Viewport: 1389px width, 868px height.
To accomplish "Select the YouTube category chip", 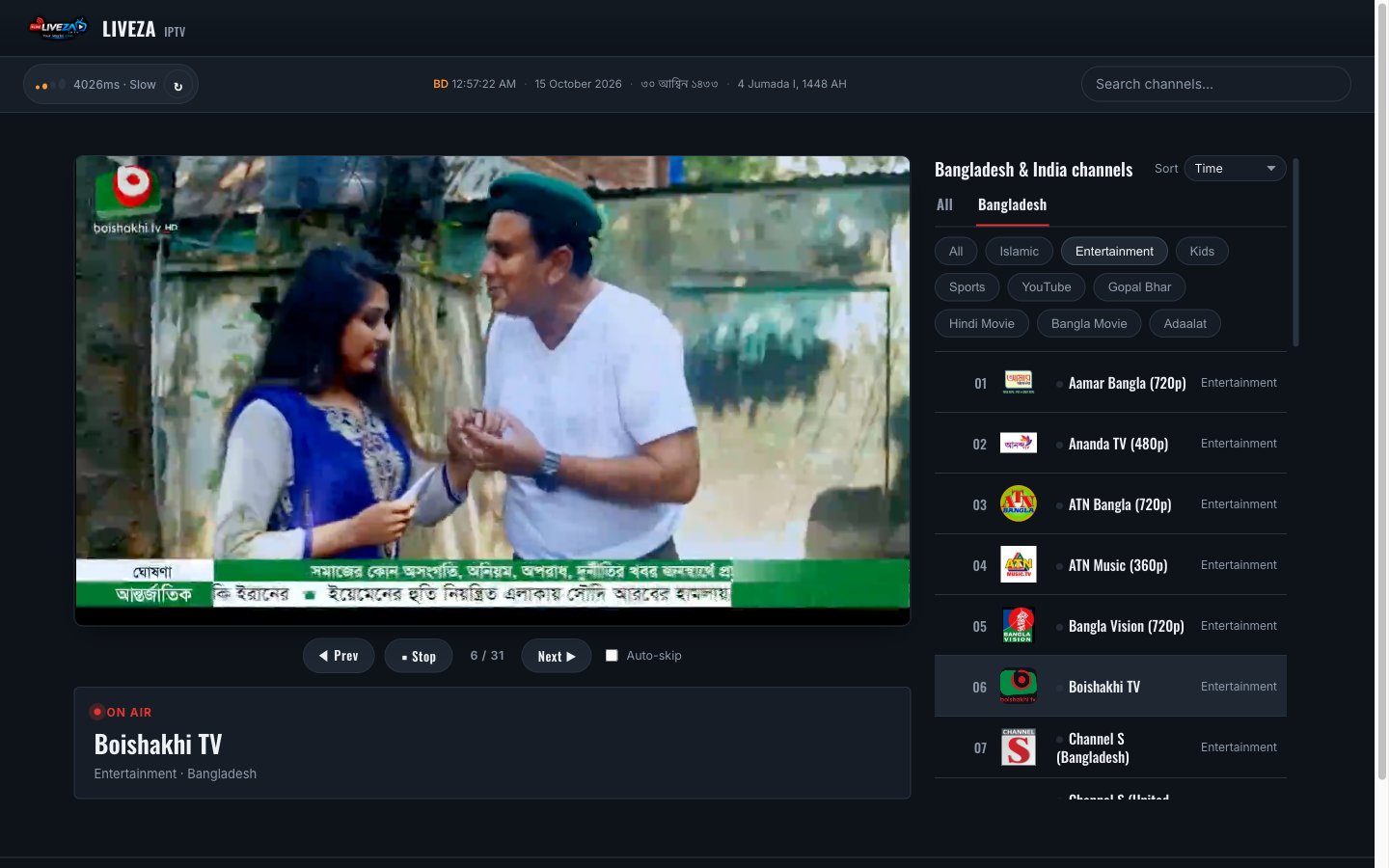I will 1047,287.
